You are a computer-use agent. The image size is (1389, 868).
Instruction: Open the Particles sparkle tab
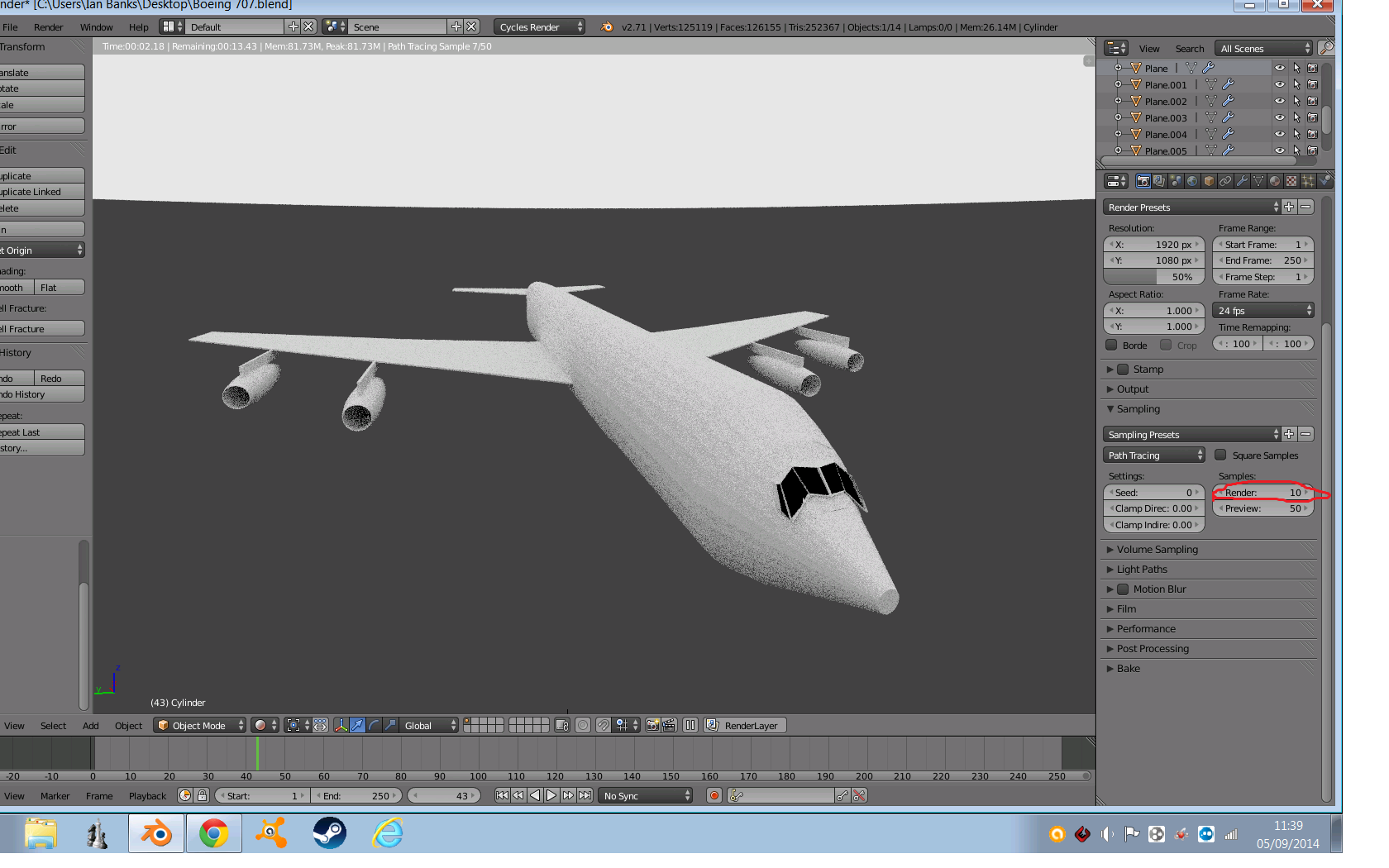[1308, 181]
